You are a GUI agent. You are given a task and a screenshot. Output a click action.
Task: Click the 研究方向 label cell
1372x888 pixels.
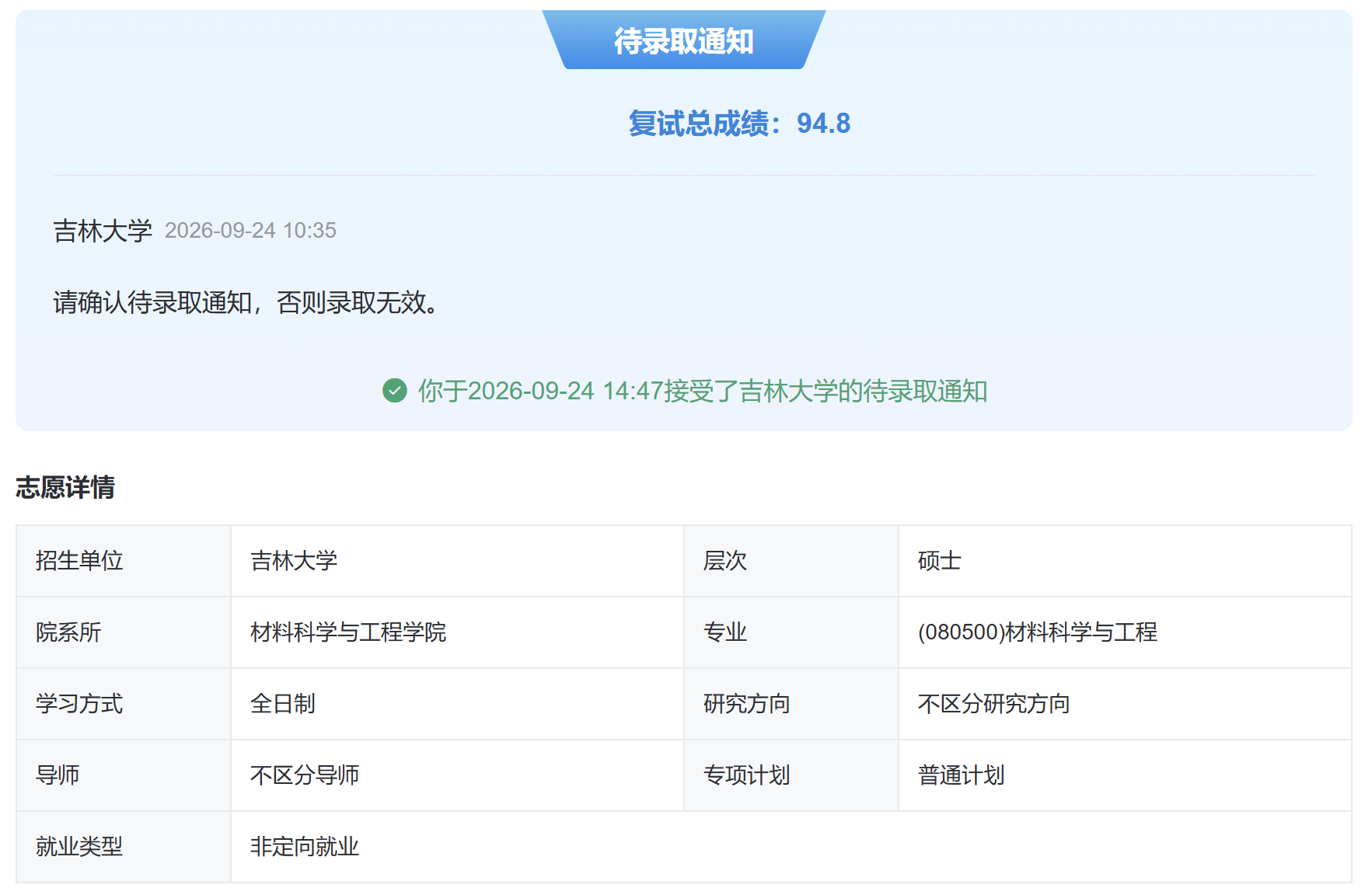click(x=791, y=704)
